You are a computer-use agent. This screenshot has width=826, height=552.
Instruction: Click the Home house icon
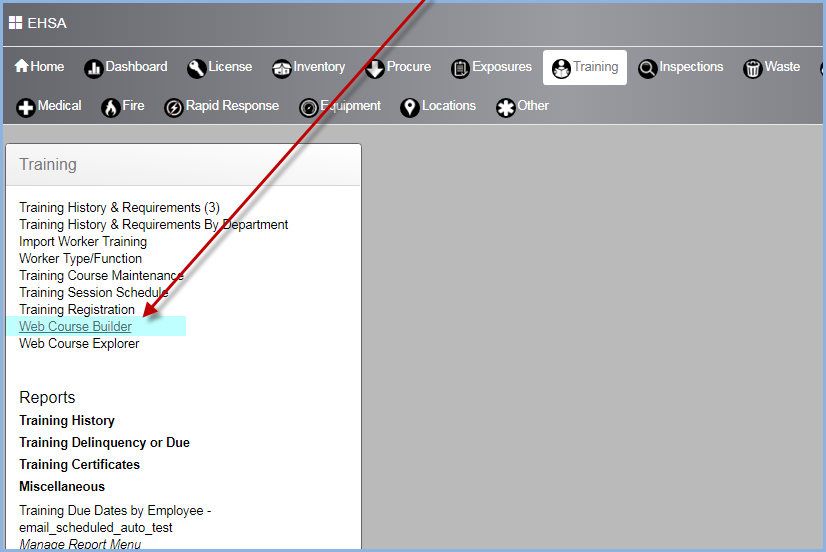tap(22, 66)
